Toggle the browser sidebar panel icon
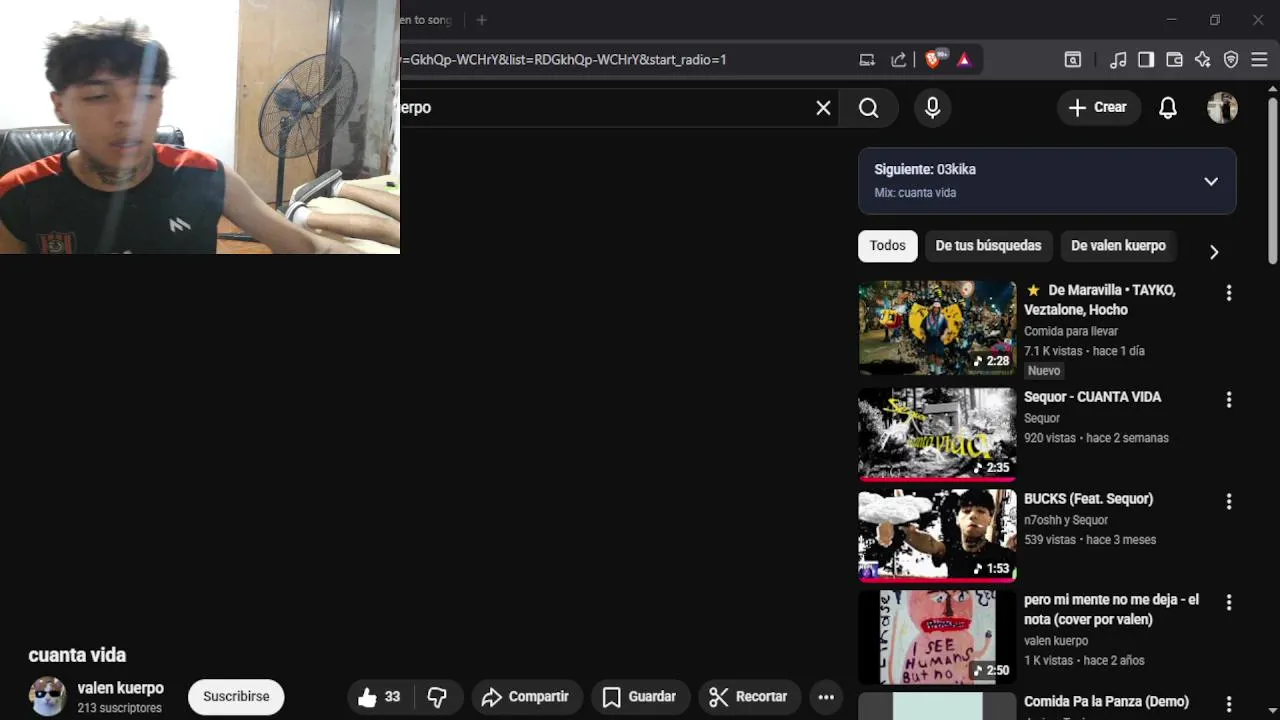Viewport: 1280px width, 720px height. pos(1146,60)
